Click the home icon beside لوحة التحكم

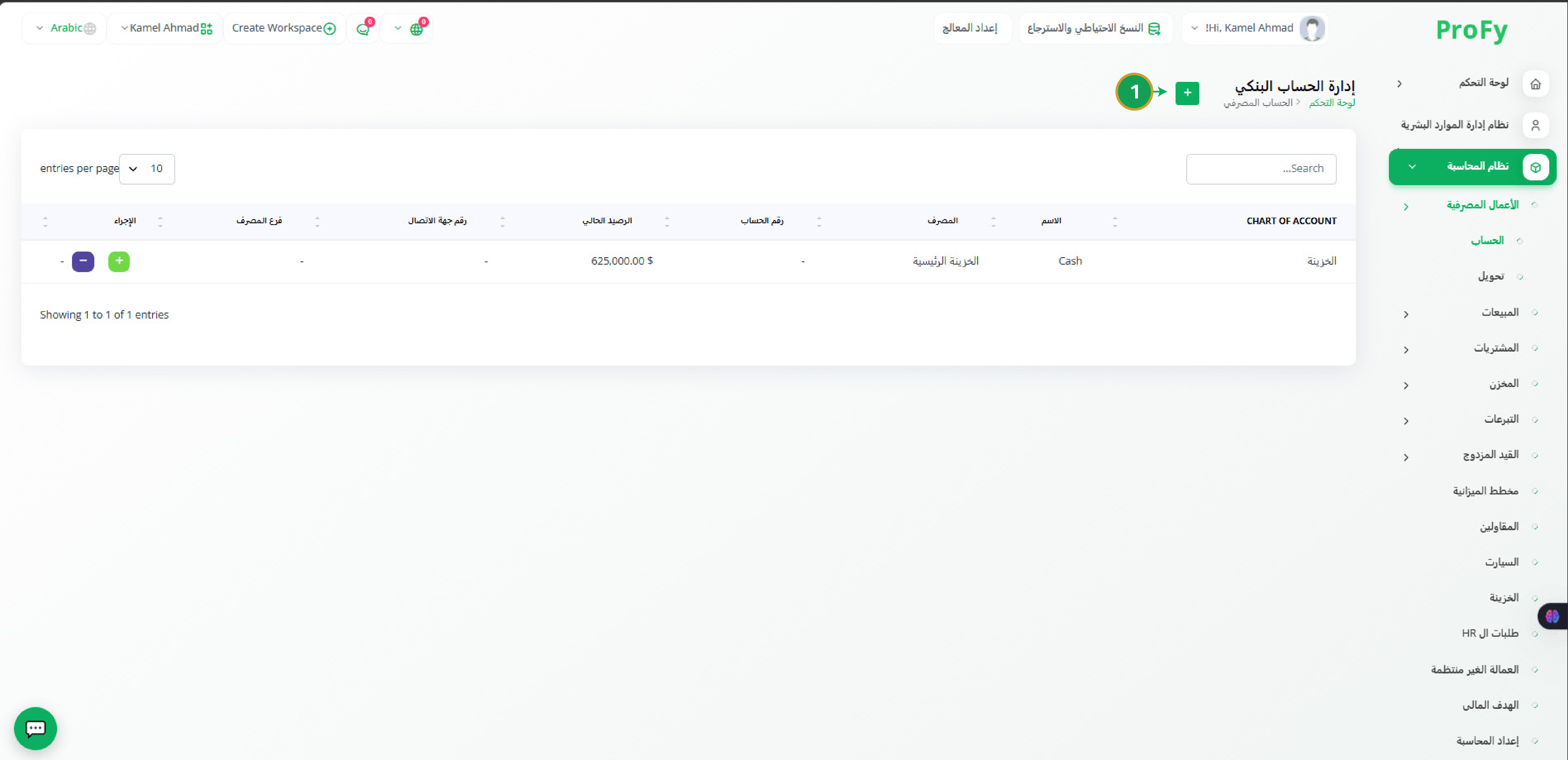coord(1535,83)
